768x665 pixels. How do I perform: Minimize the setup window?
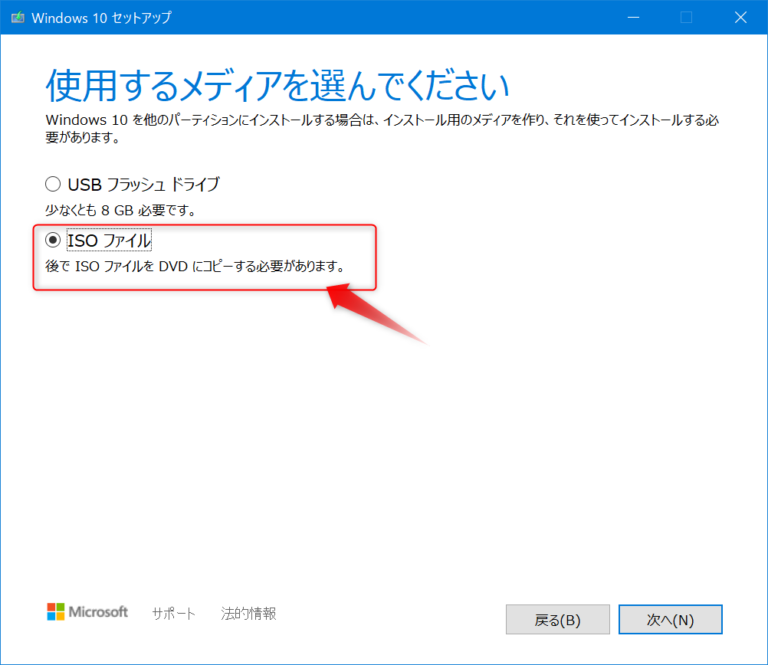(633, 18)
